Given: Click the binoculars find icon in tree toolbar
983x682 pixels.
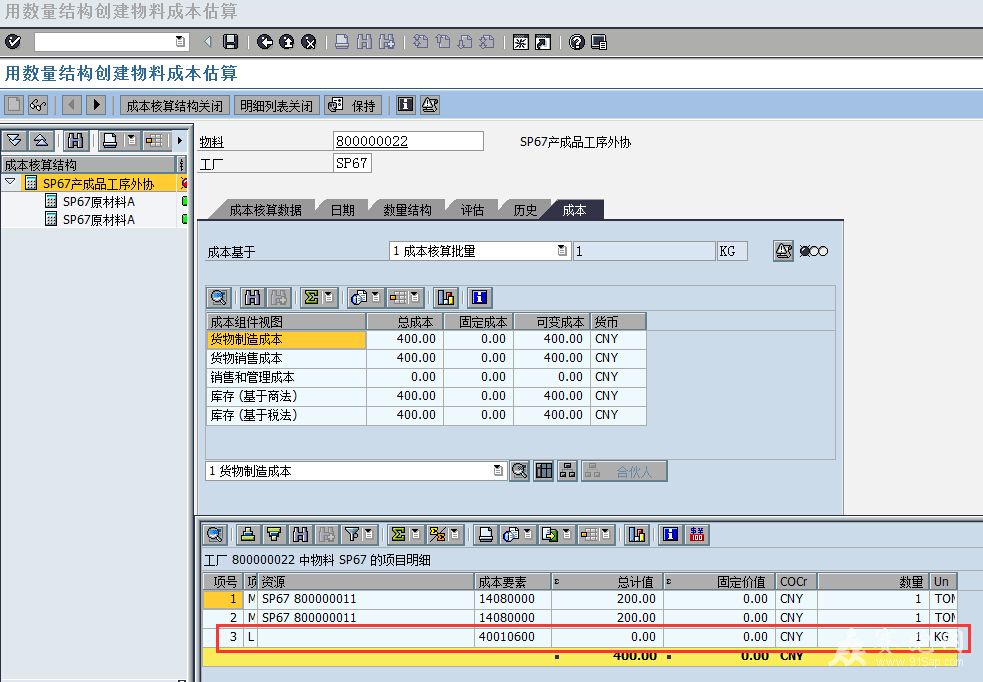Looking at the screenshot, I should pyautogui.click(x=75, y=140).
